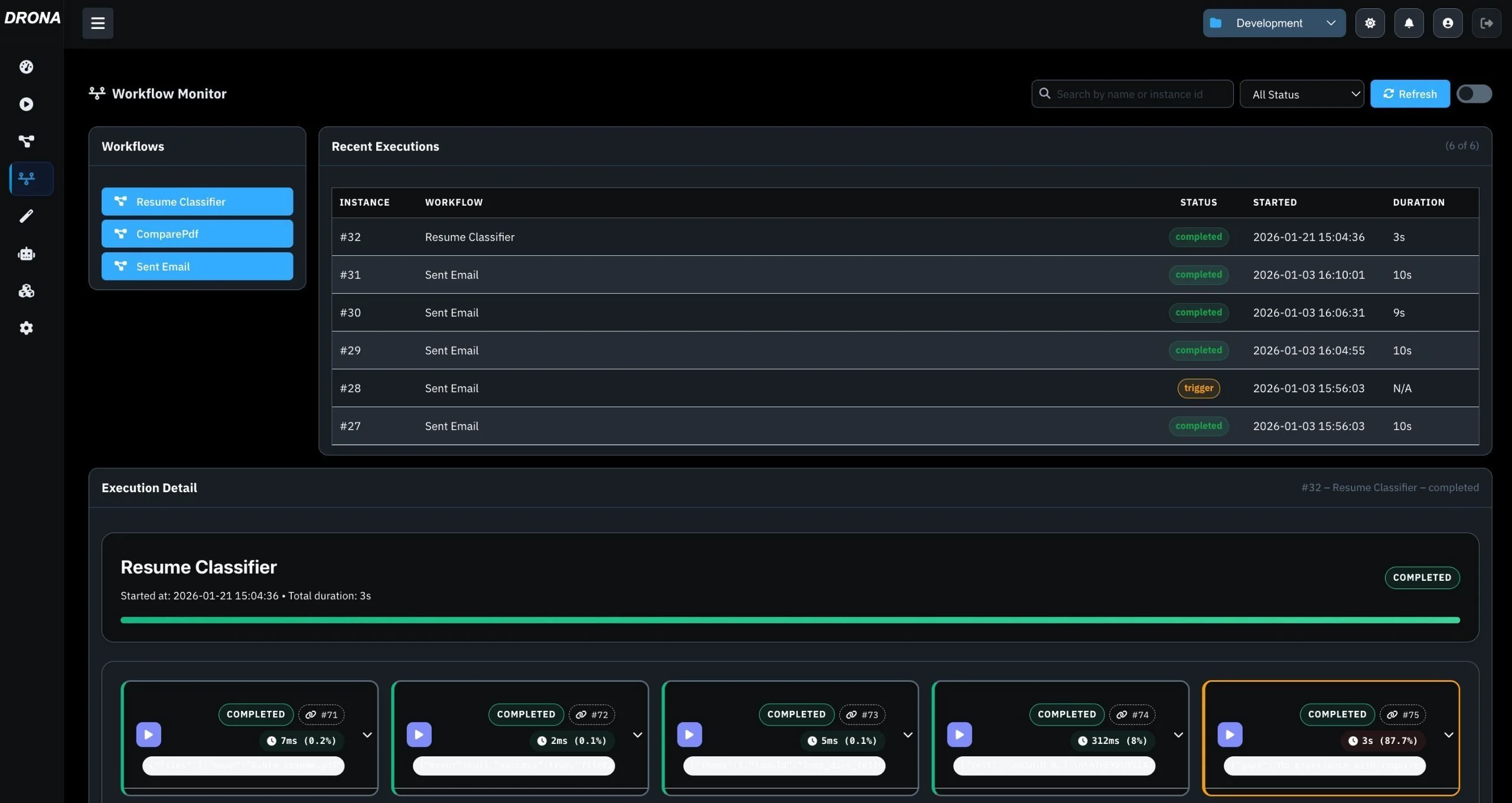Enable the auto-refresh toggle near Refresh button
Screen dimensions: 1512x803
(x=1474, y=93)
